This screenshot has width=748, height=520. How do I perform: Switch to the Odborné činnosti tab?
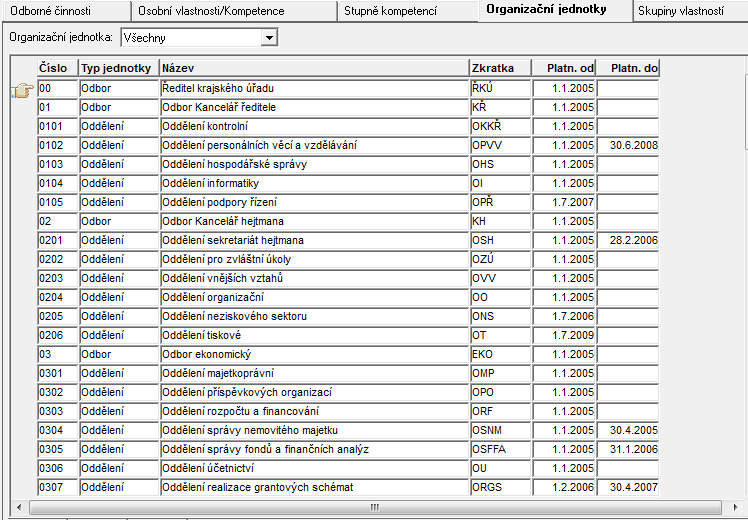65,11
